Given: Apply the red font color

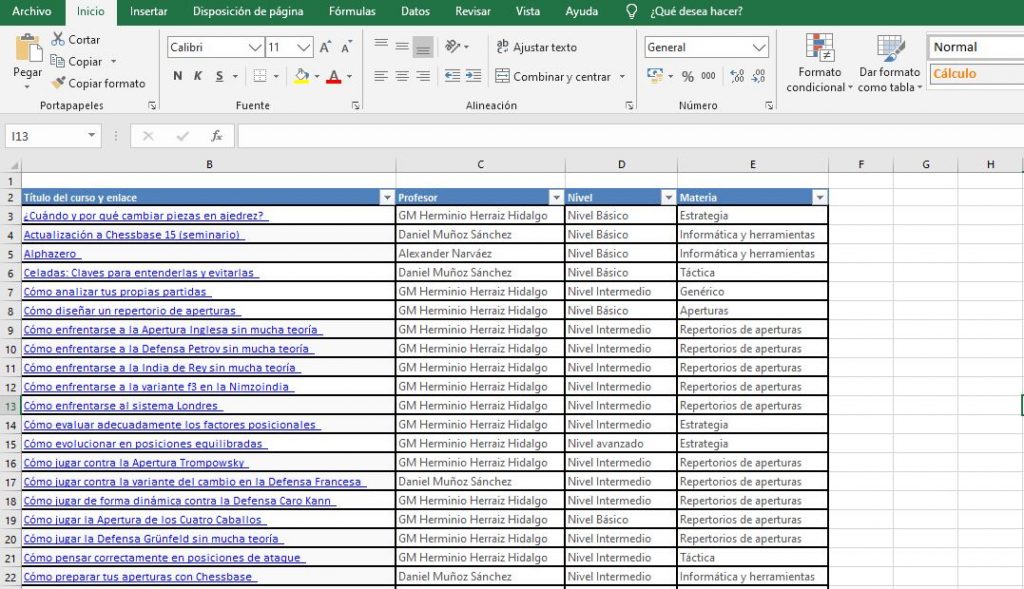Looking at the screenshot, I should 334,76.
